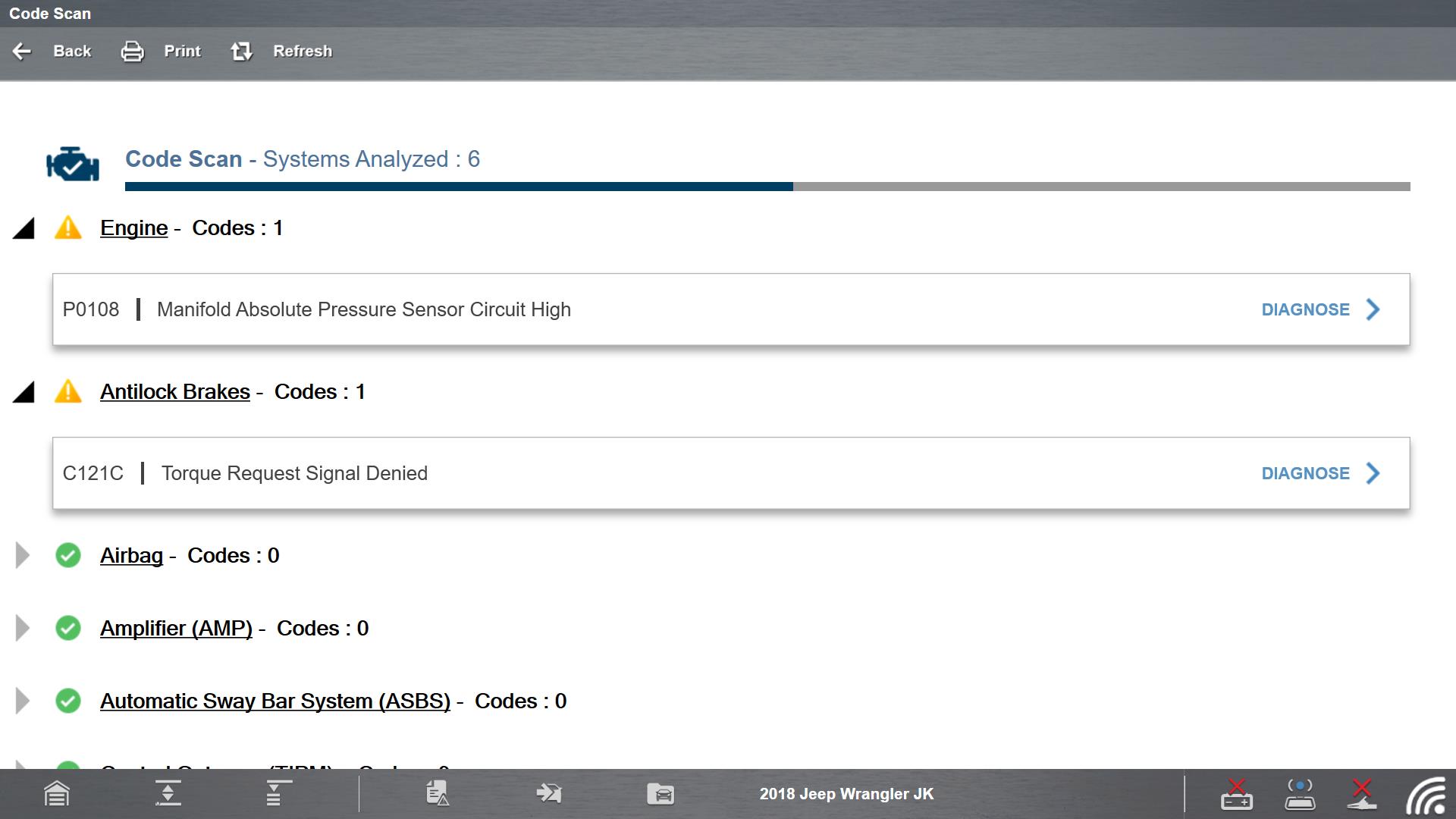Expand the Automatic Sway Bar System arrow

pos(23,701)
